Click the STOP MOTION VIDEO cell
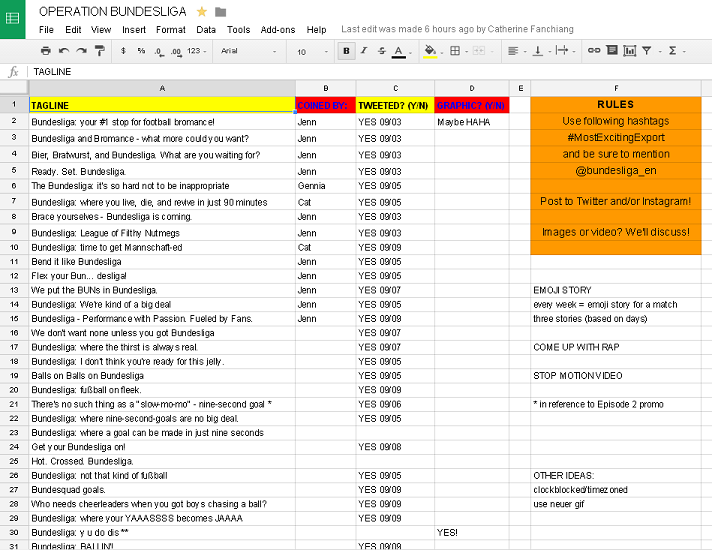 [616, 376]
